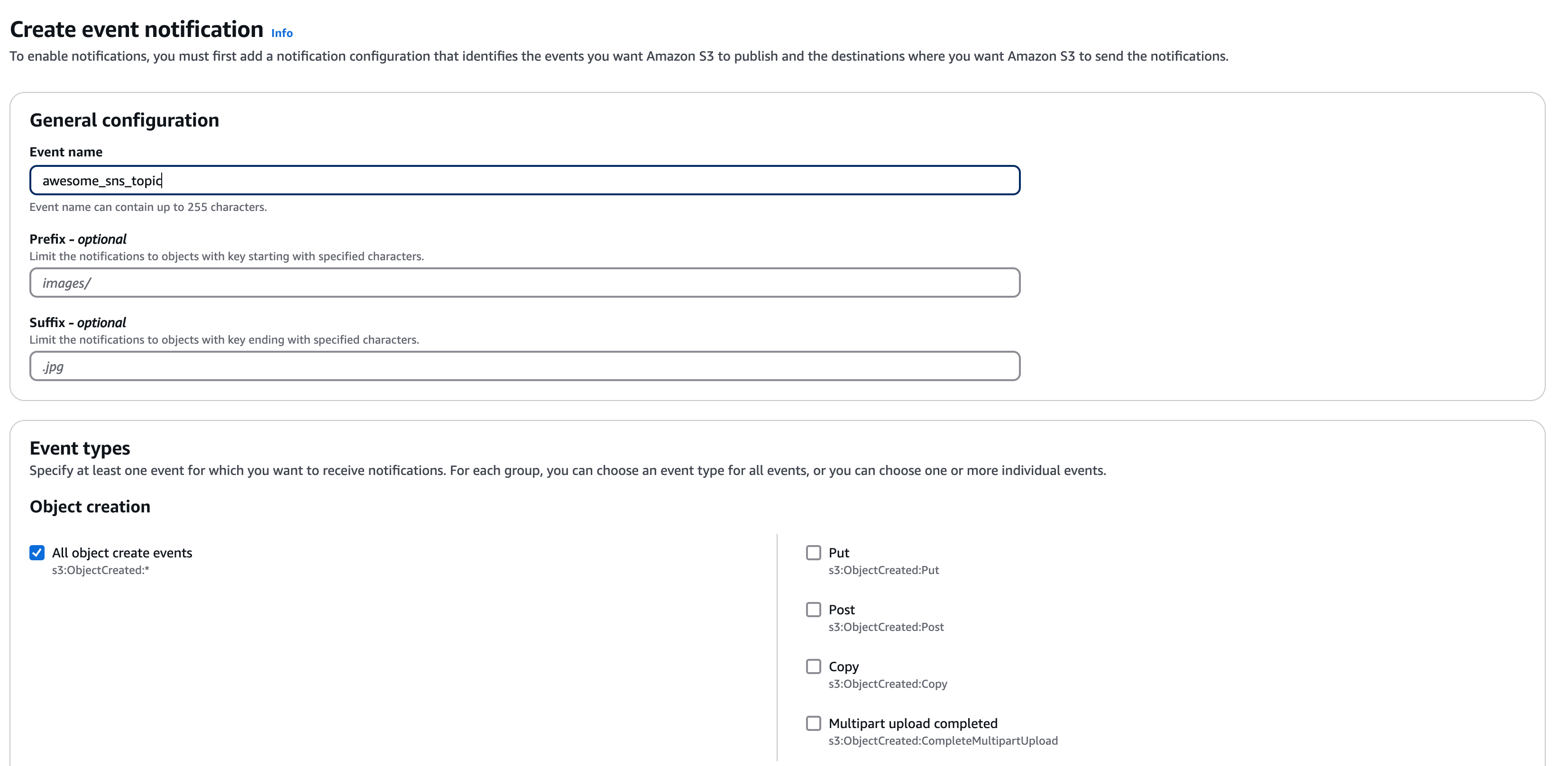
Task: Focus the Prefix field with images/ placeholder
Action: click(x=524, y=283)
